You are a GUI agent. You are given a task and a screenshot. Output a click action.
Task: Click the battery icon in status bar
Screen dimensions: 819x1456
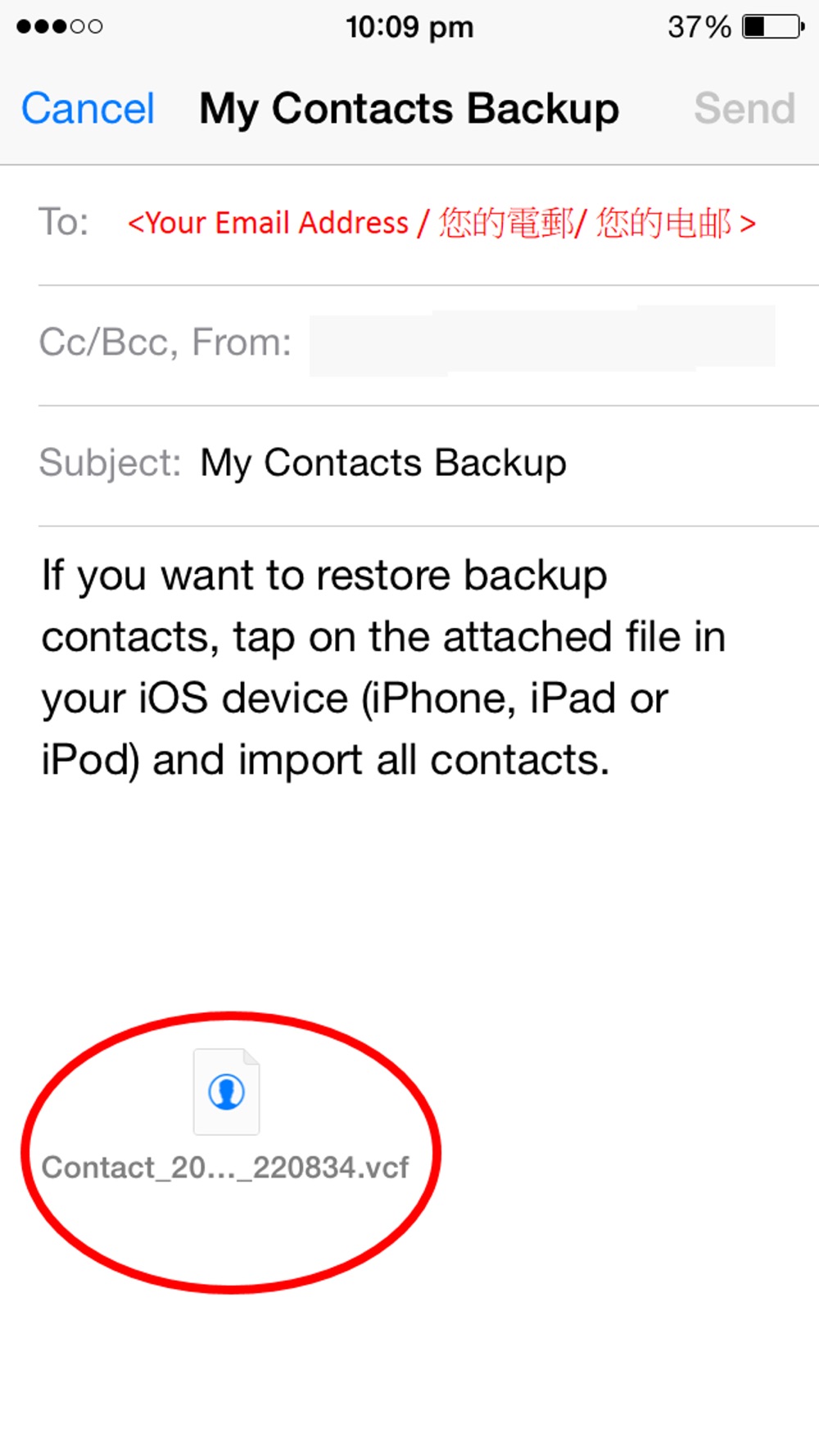(772, 27)
